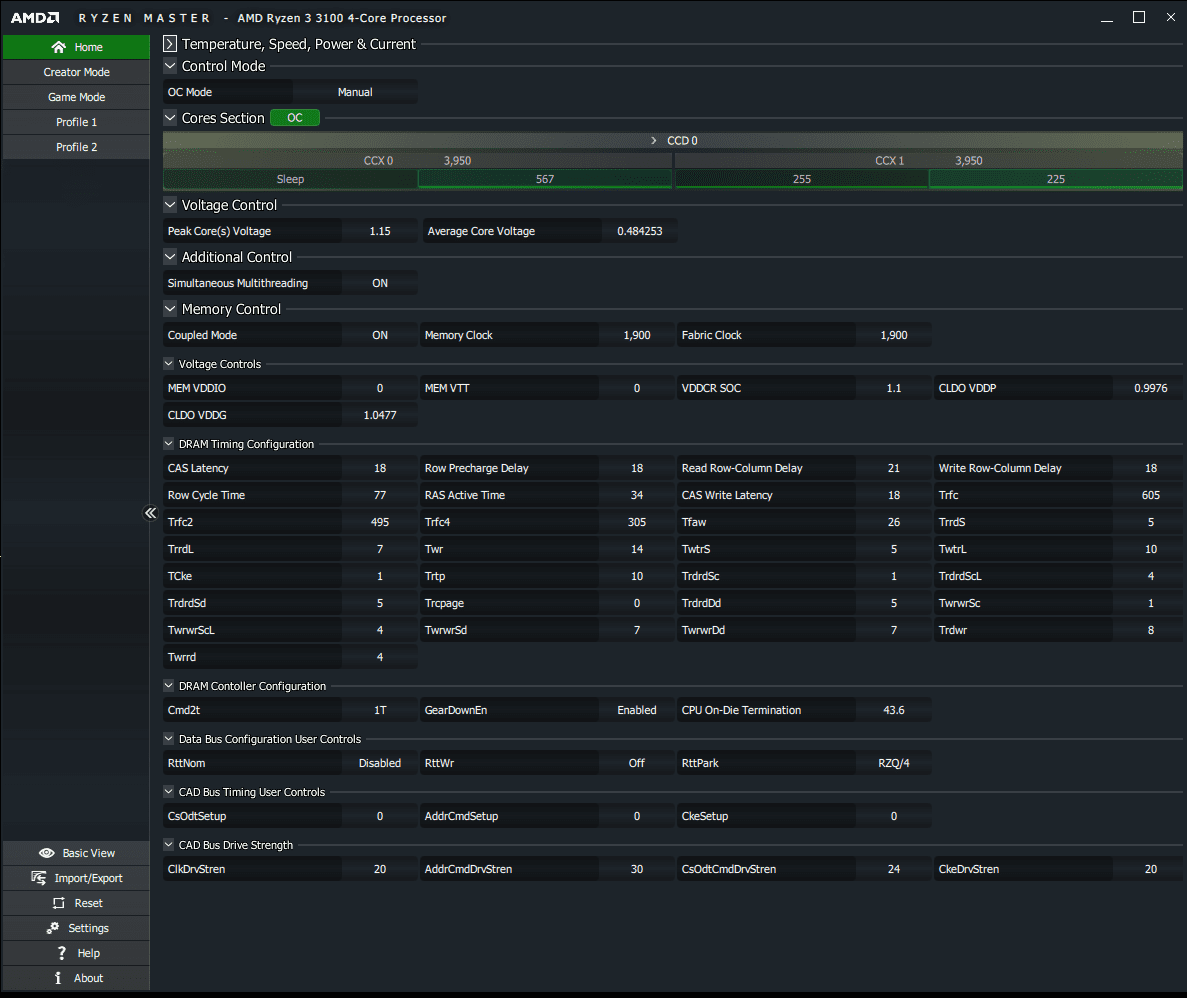Click AddrCmdDrvStren value 30
1187x998 pixels.
click(637, 869)
